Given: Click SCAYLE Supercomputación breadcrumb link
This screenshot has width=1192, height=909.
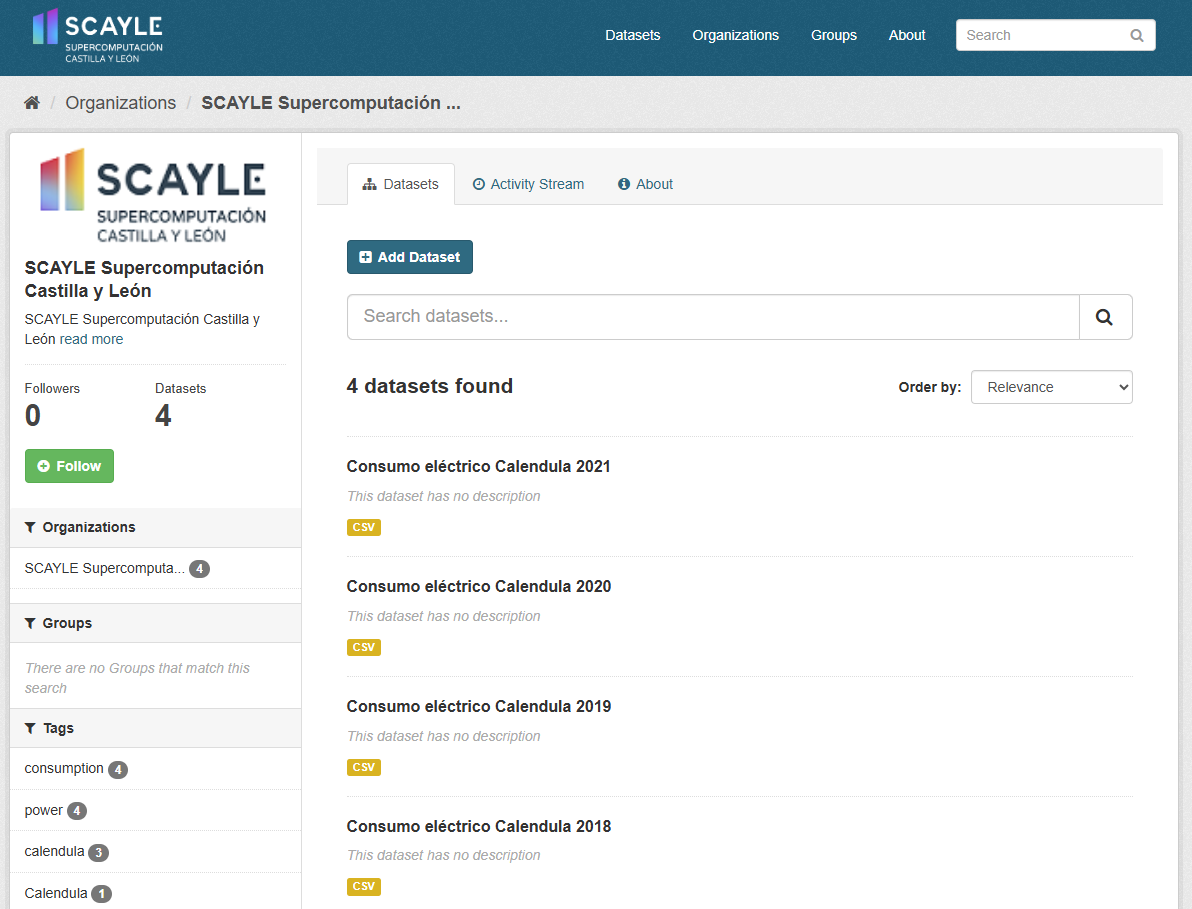Looking at the screenshot, I should point(331,103).
